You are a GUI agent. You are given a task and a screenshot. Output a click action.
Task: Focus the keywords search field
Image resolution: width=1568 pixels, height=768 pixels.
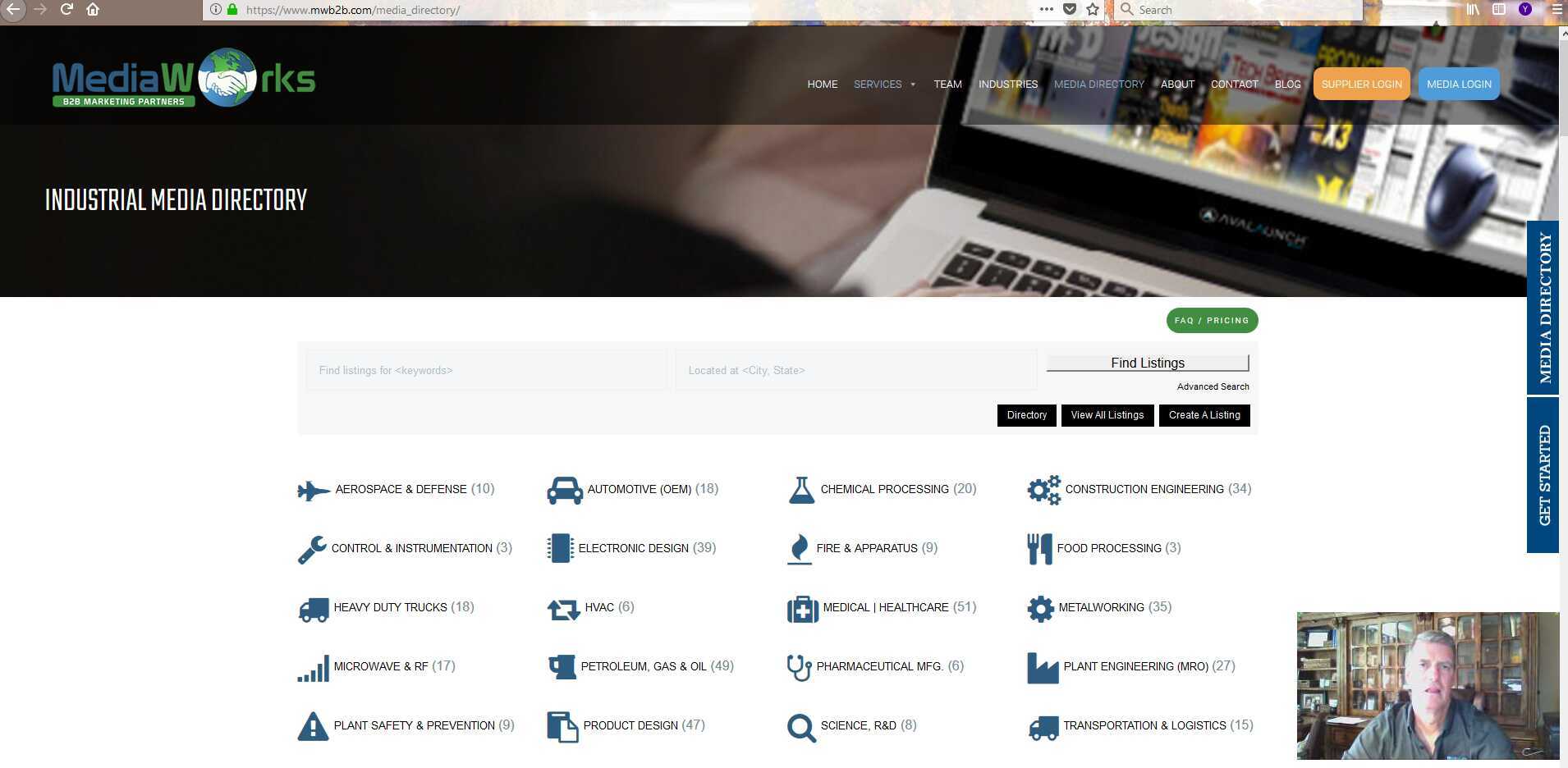(x=486, y=370)
